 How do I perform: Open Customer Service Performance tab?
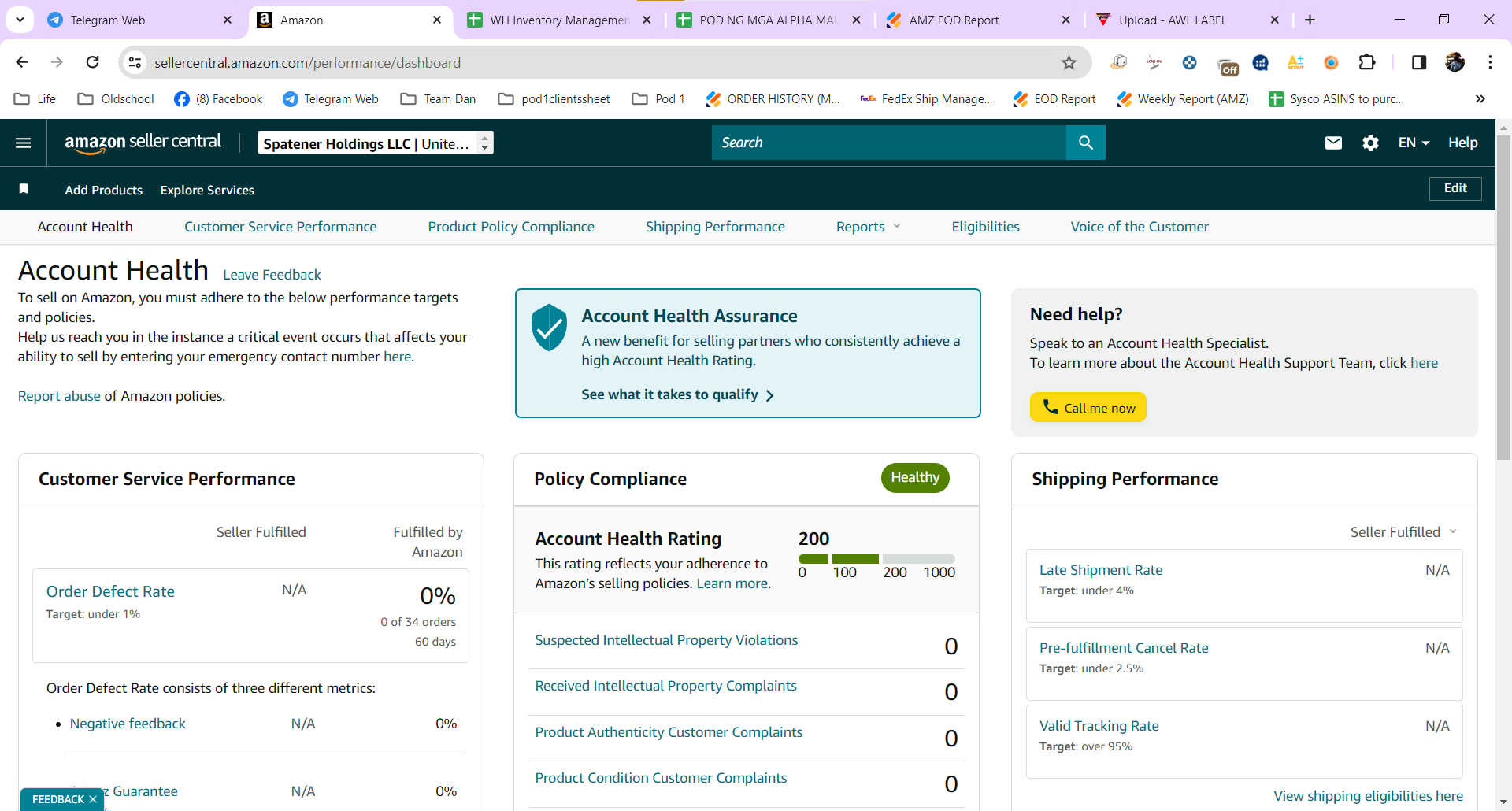tap(280, 227)
